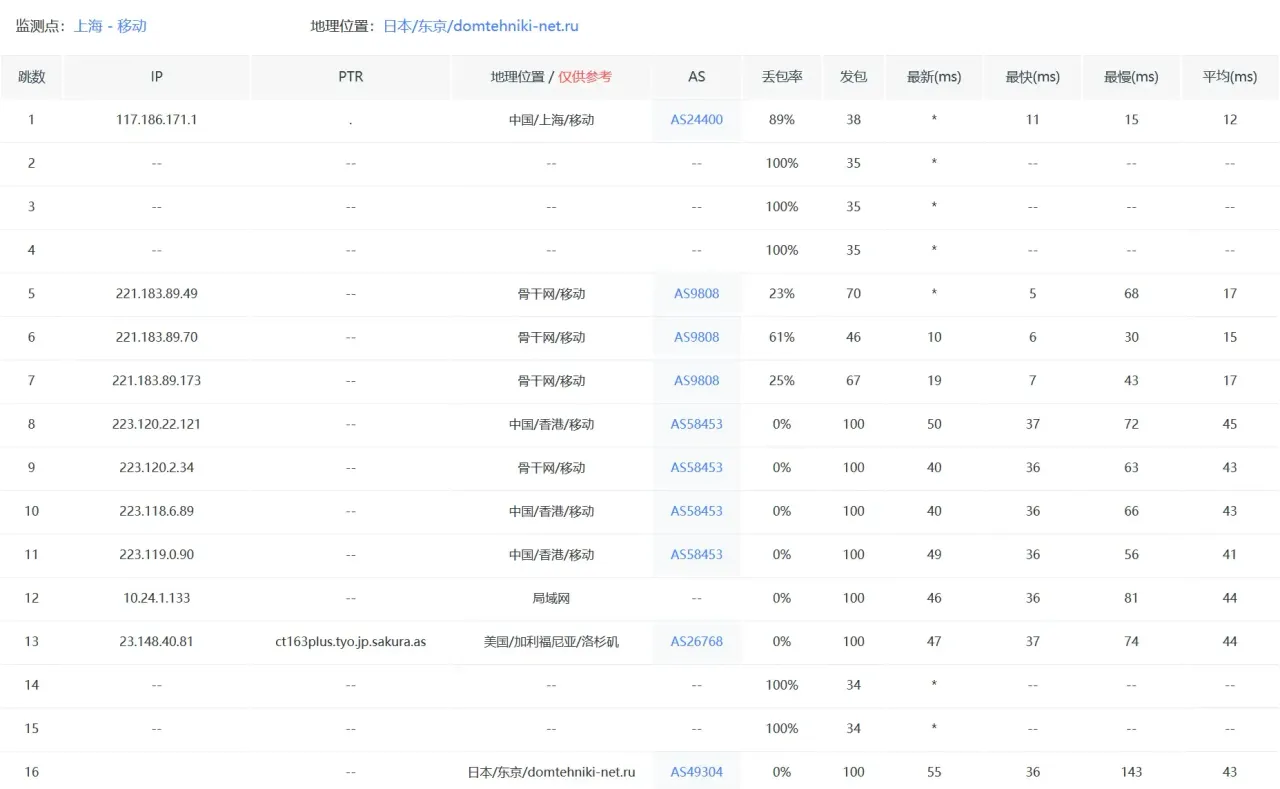The width and height of the screenshot is (1280, 789).
Task: Open AS58453 in the 223.120.22.121 row
Action: [697, 424]
